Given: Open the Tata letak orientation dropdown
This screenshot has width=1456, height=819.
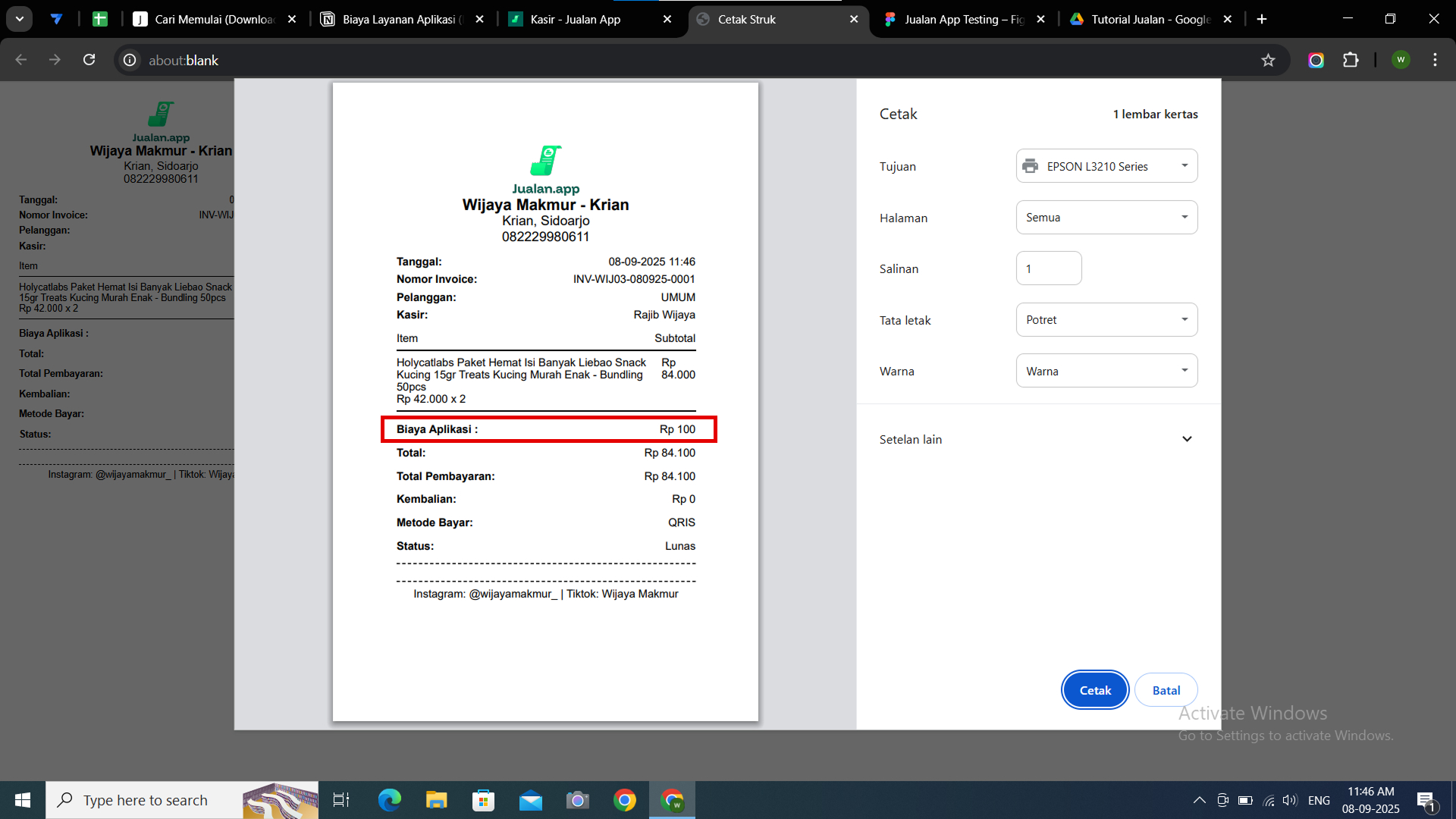Looking at the screenshot, I should [x=1106, y=320].
